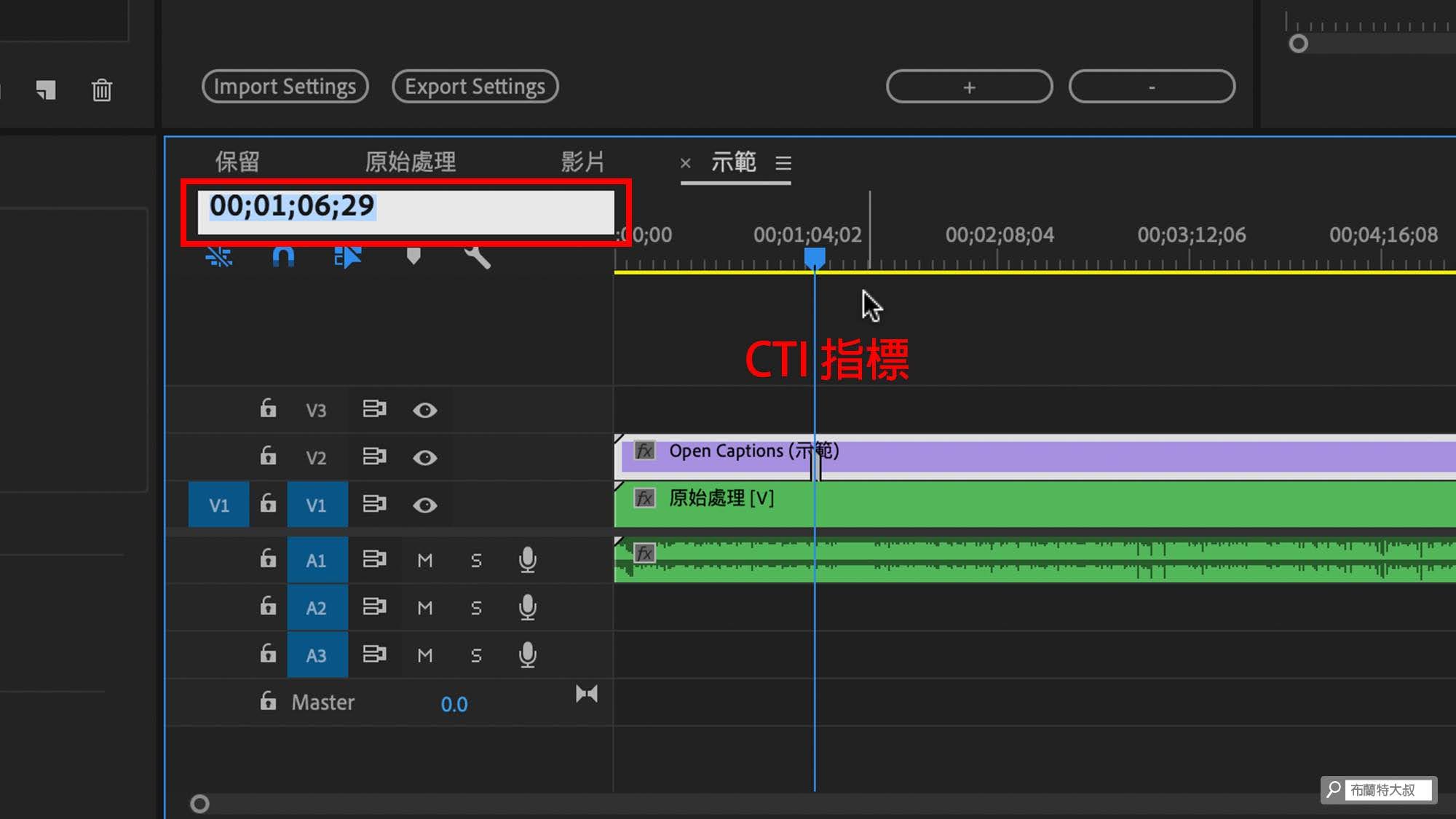Hide V2 track with eye icon

(424, 458)
